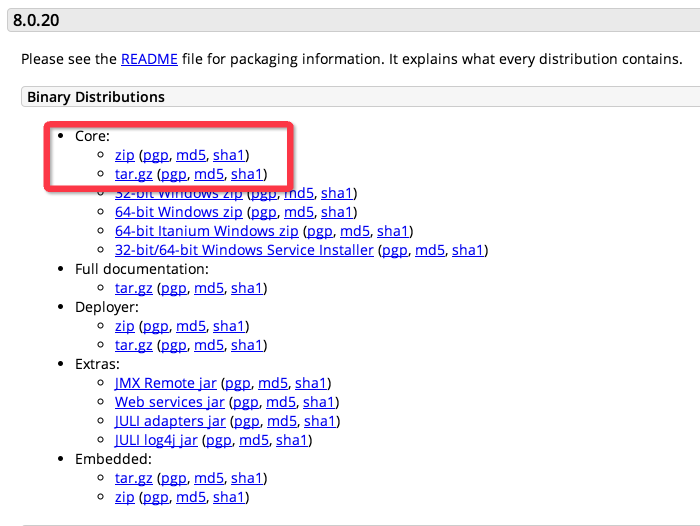Open Windows Service Installer pgp signature

tap(395, 250)
